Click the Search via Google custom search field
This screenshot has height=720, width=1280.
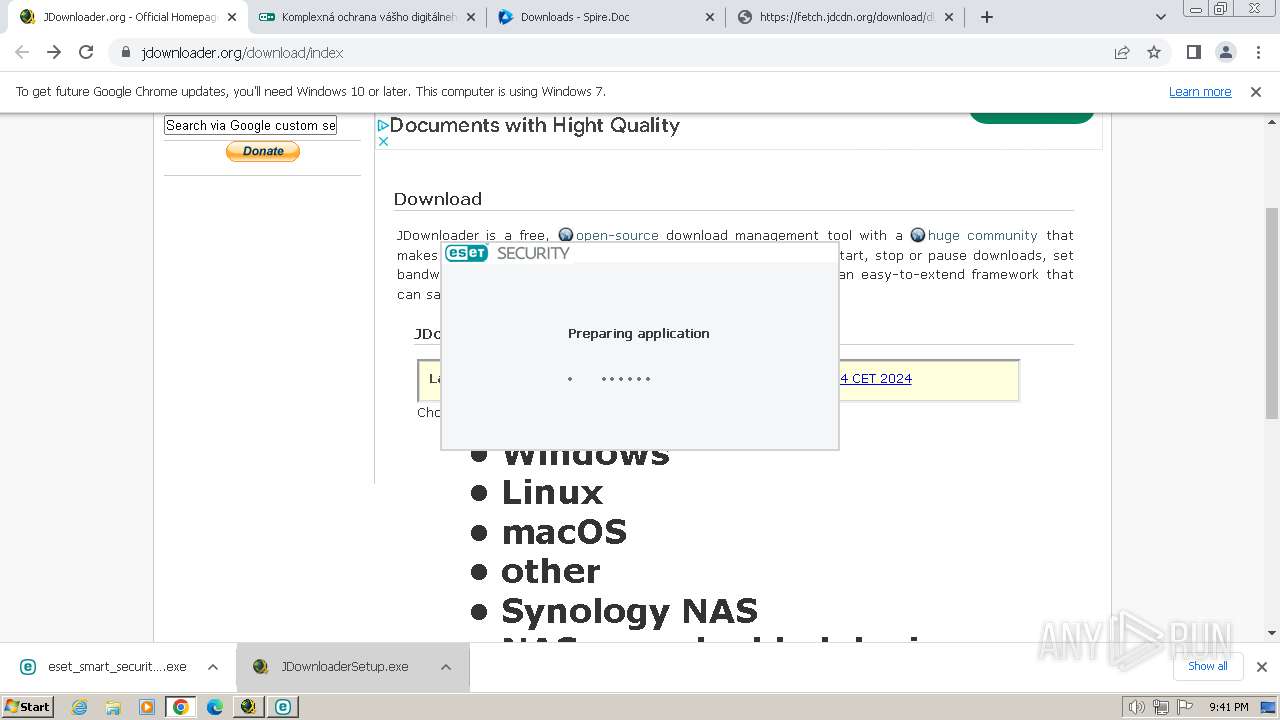250,125
